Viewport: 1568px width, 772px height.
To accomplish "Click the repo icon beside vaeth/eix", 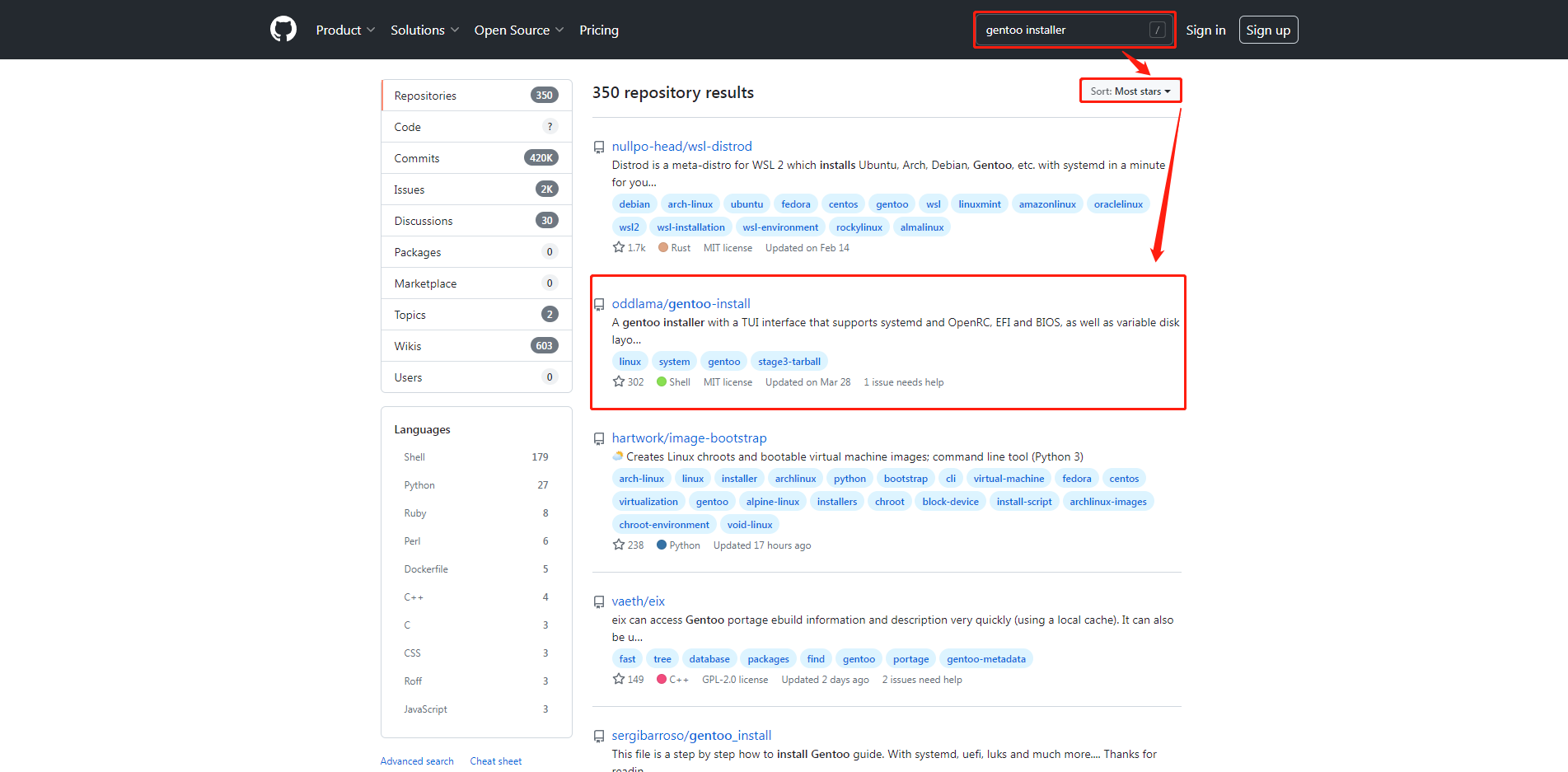I will coord(599,602).
